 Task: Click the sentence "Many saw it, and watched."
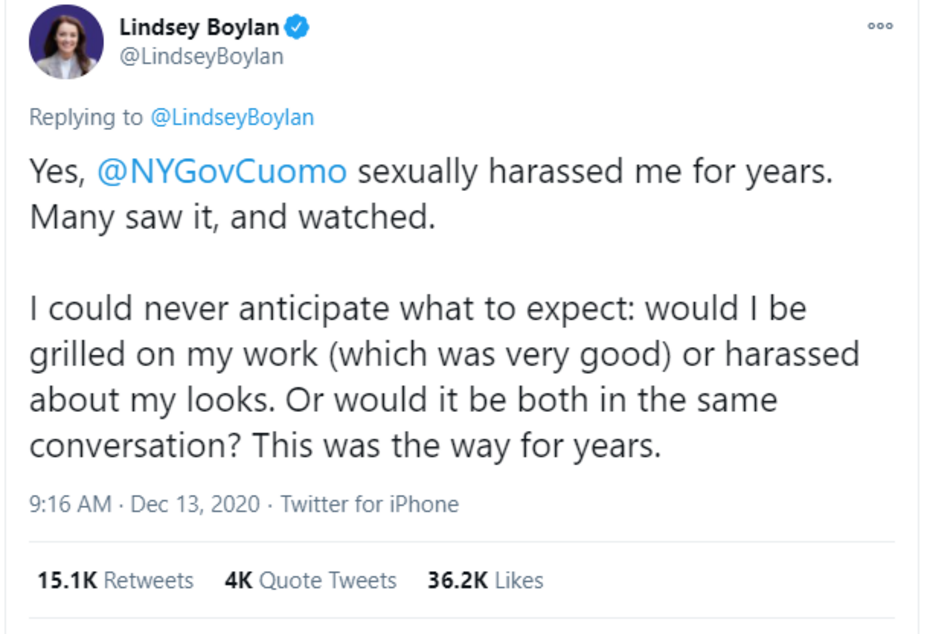tap(233, 216)
